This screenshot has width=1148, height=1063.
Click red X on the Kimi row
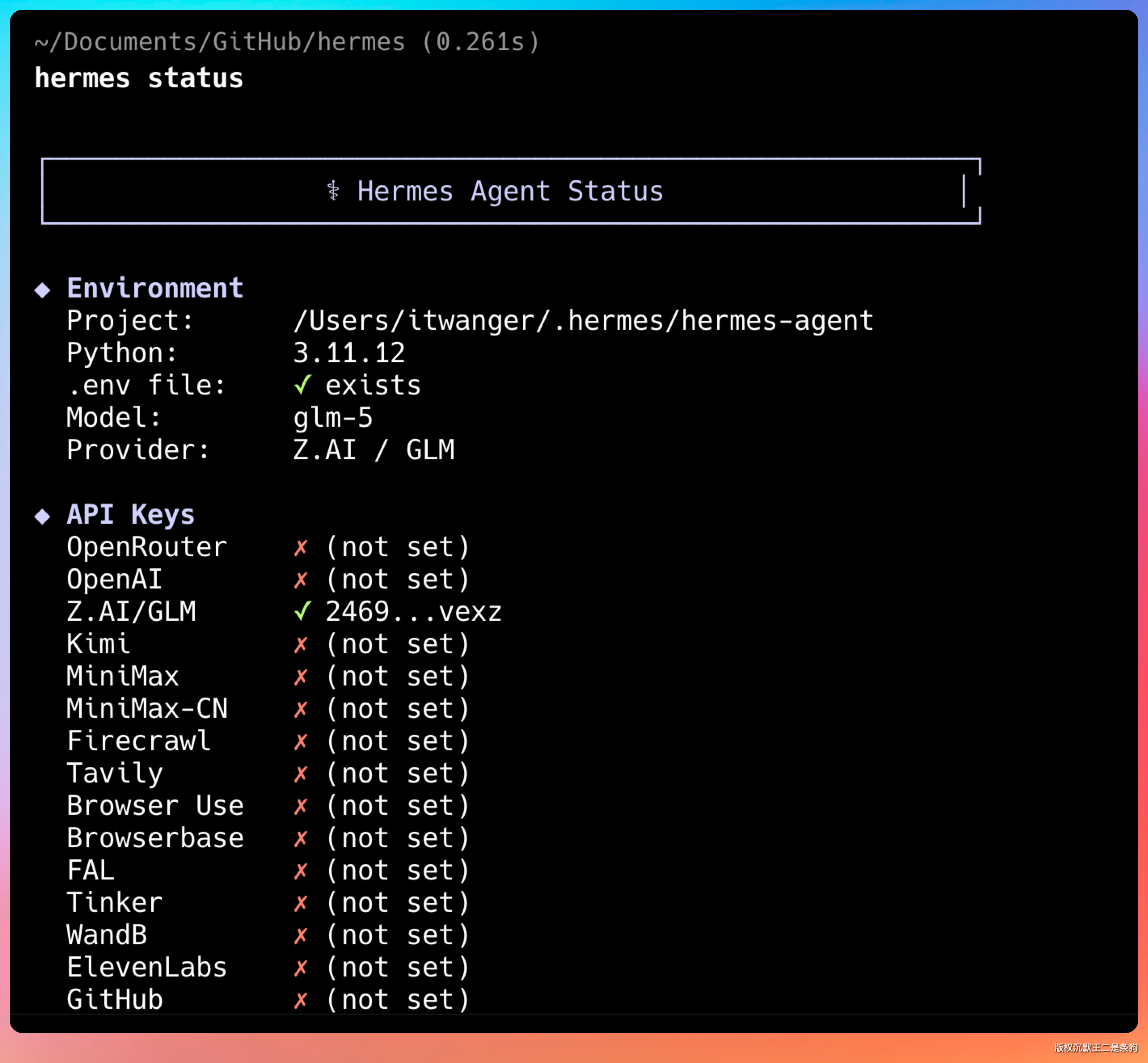click(301, 644)
